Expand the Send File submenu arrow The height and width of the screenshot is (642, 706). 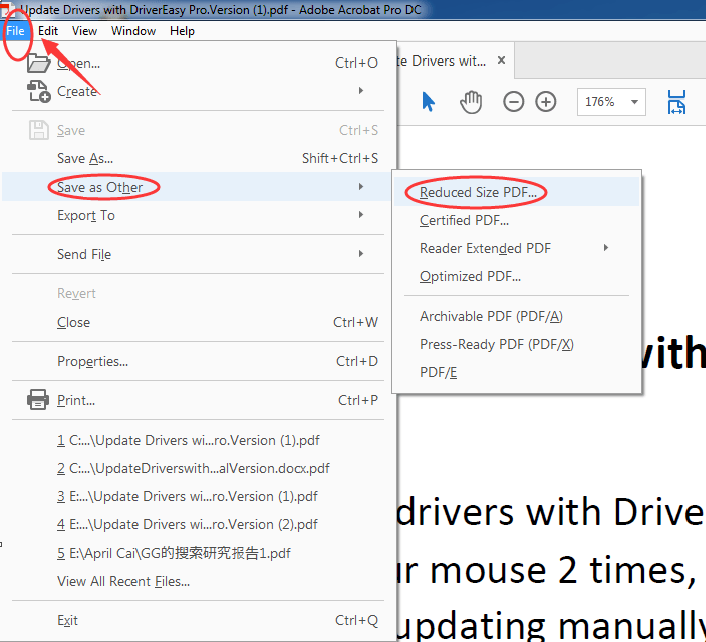[361, 254]
